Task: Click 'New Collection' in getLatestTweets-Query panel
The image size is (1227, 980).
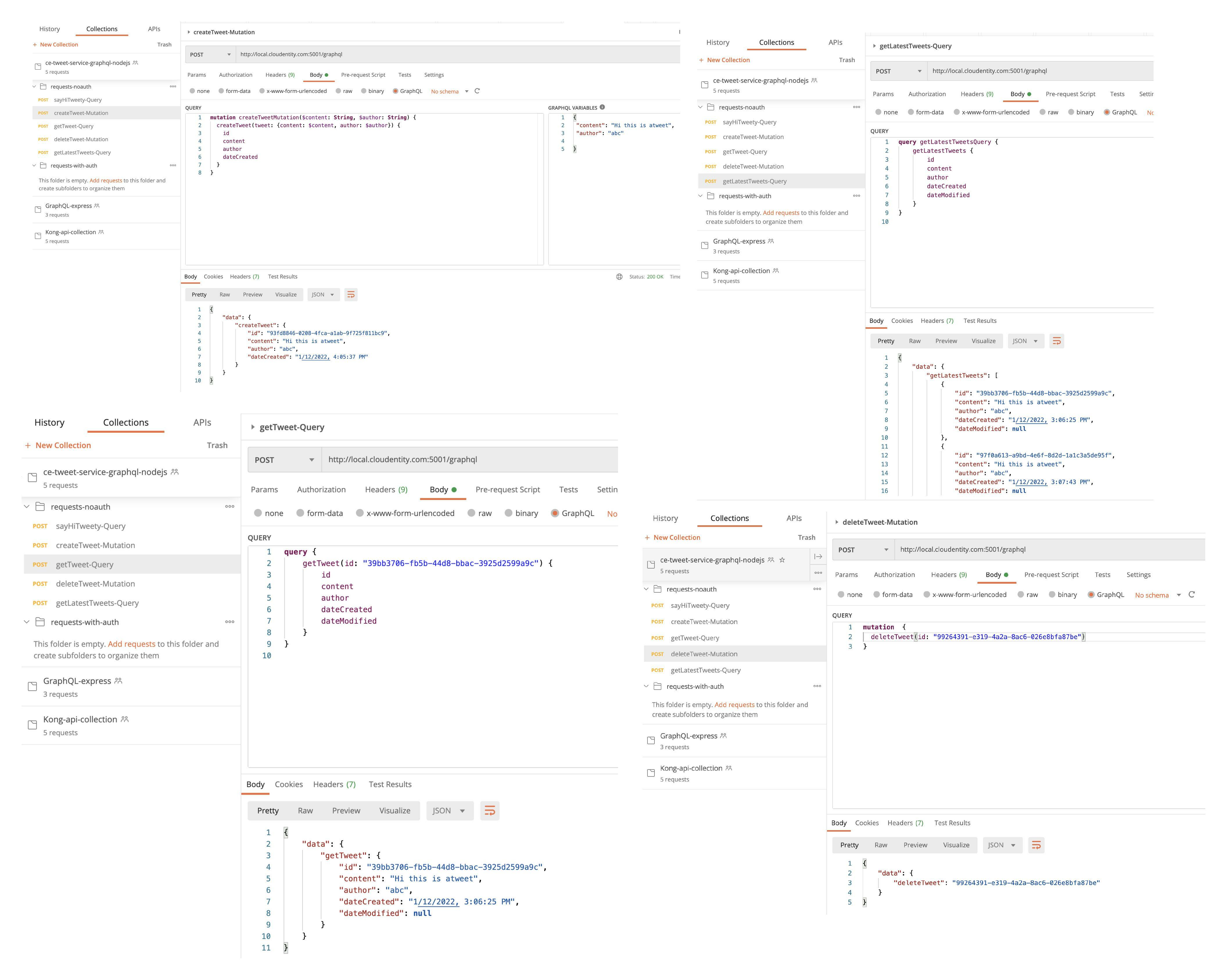Action: tap(728, 60)
